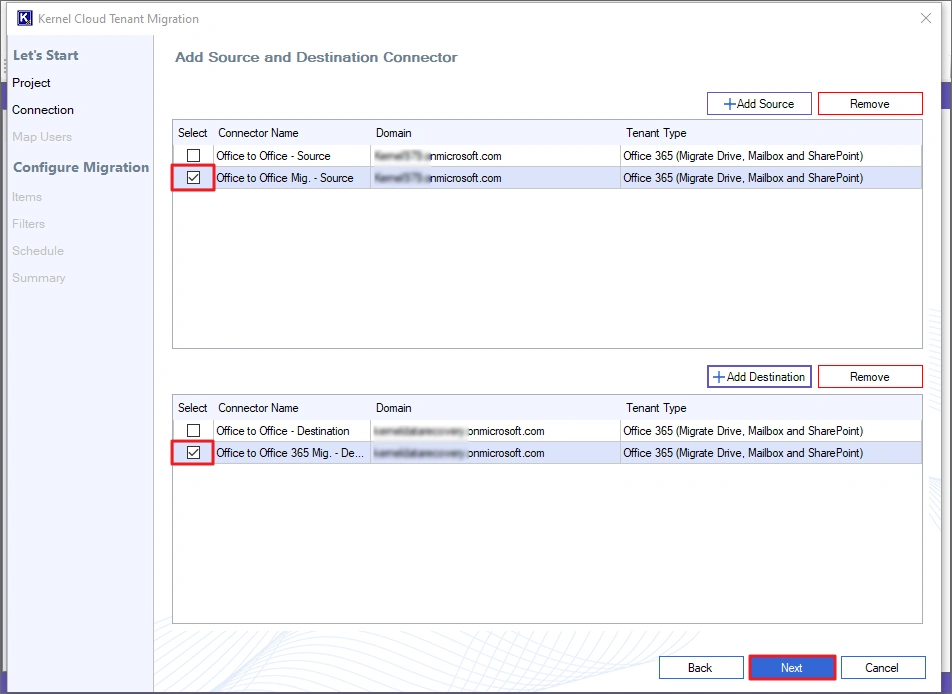Click the Back button
This screenshot has height=694, width=952.
(701, 667)
